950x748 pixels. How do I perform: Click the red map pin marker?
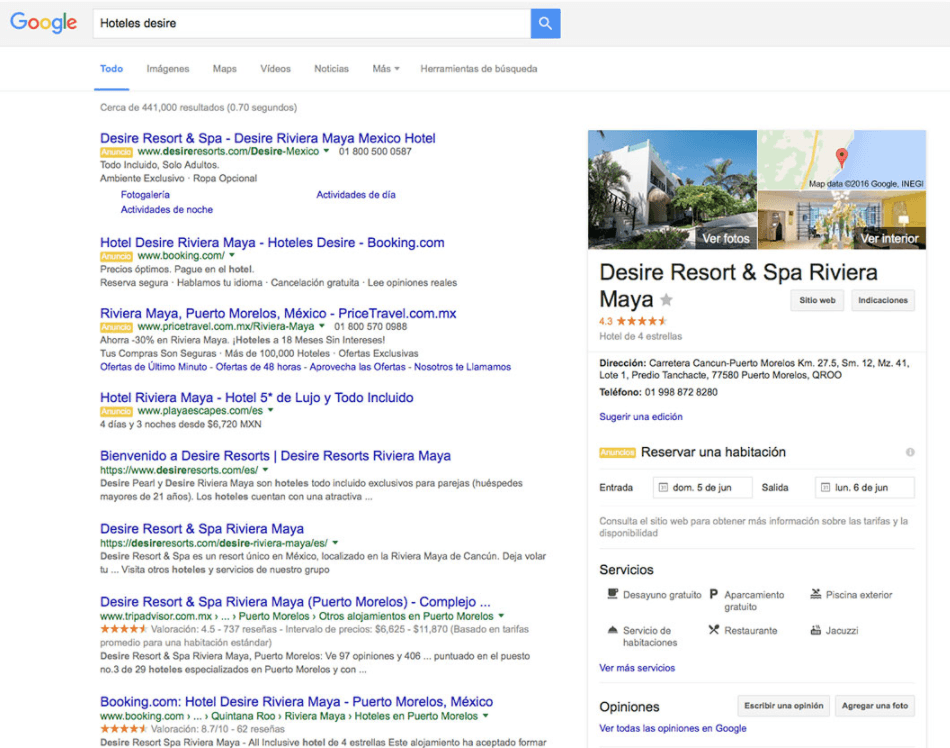coord(842,157)
